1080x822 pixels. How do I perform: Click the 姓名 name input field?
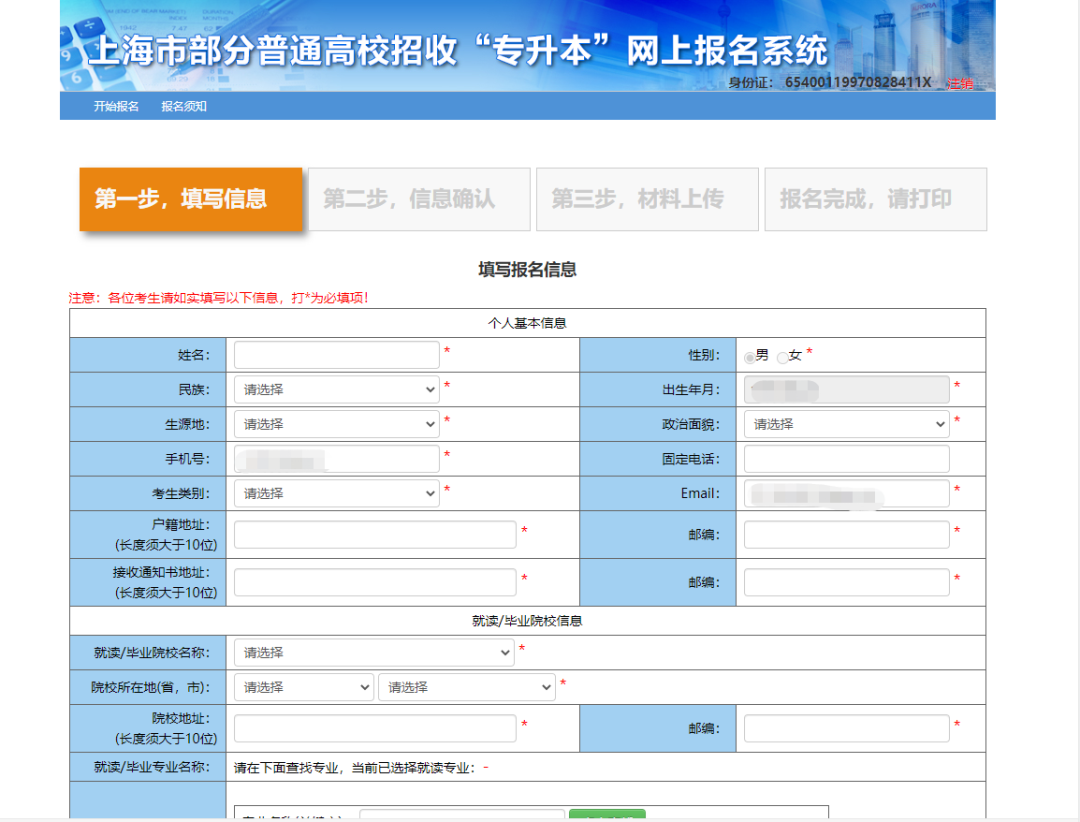coord(336,355)
